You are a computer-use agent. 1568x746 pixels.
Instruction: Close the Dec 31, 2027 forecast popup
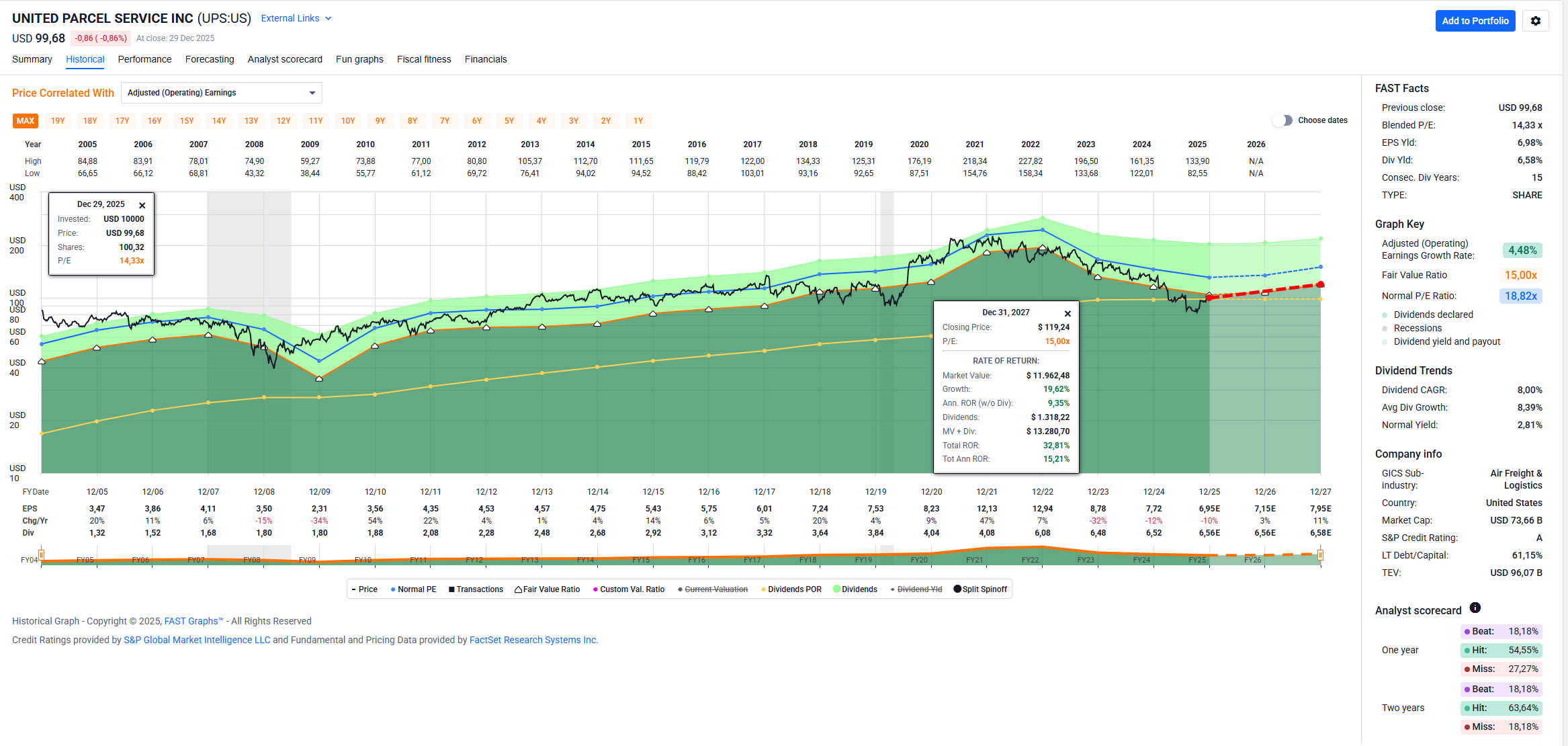coord(1068,314)
